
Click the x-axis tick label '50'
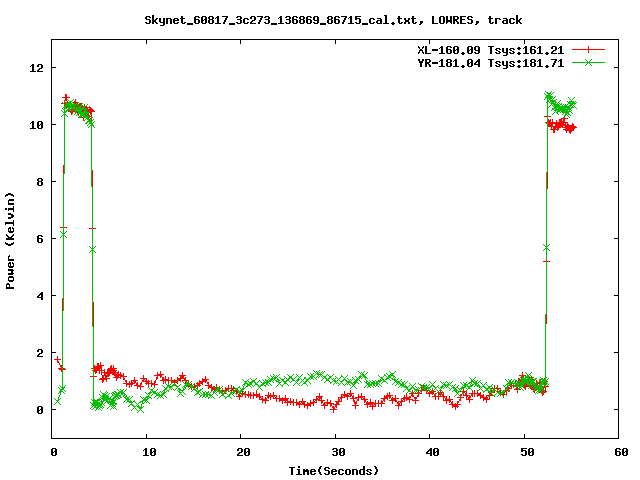pyautogui.click(x=527, y=452)
